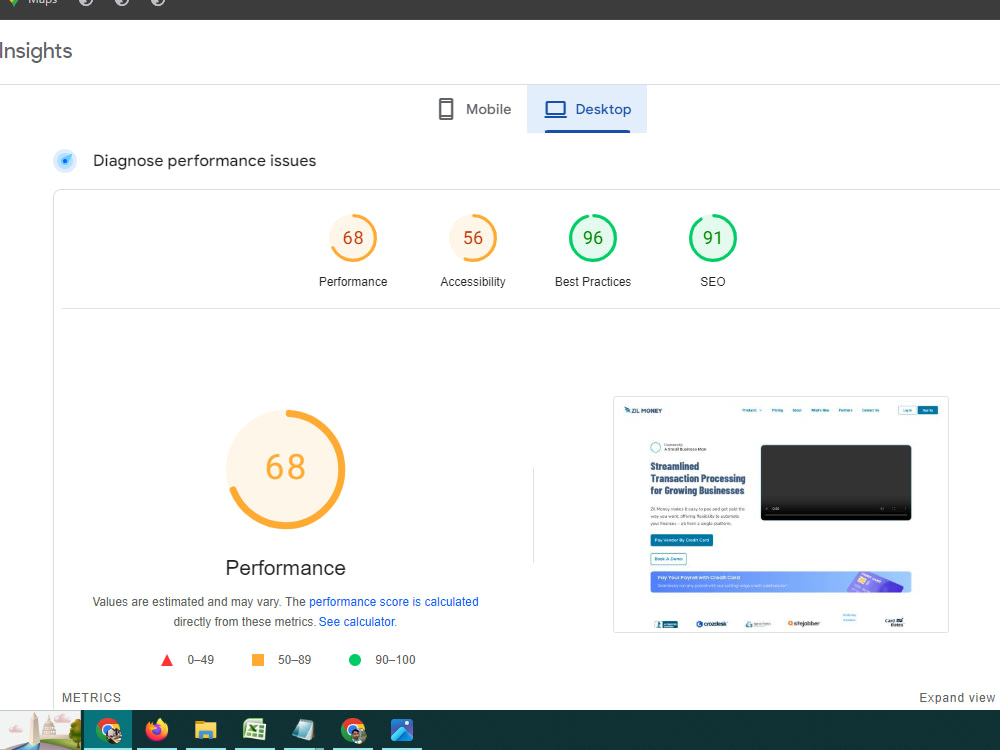
Task: Open Excel from the taskbar
Action: 254,730
